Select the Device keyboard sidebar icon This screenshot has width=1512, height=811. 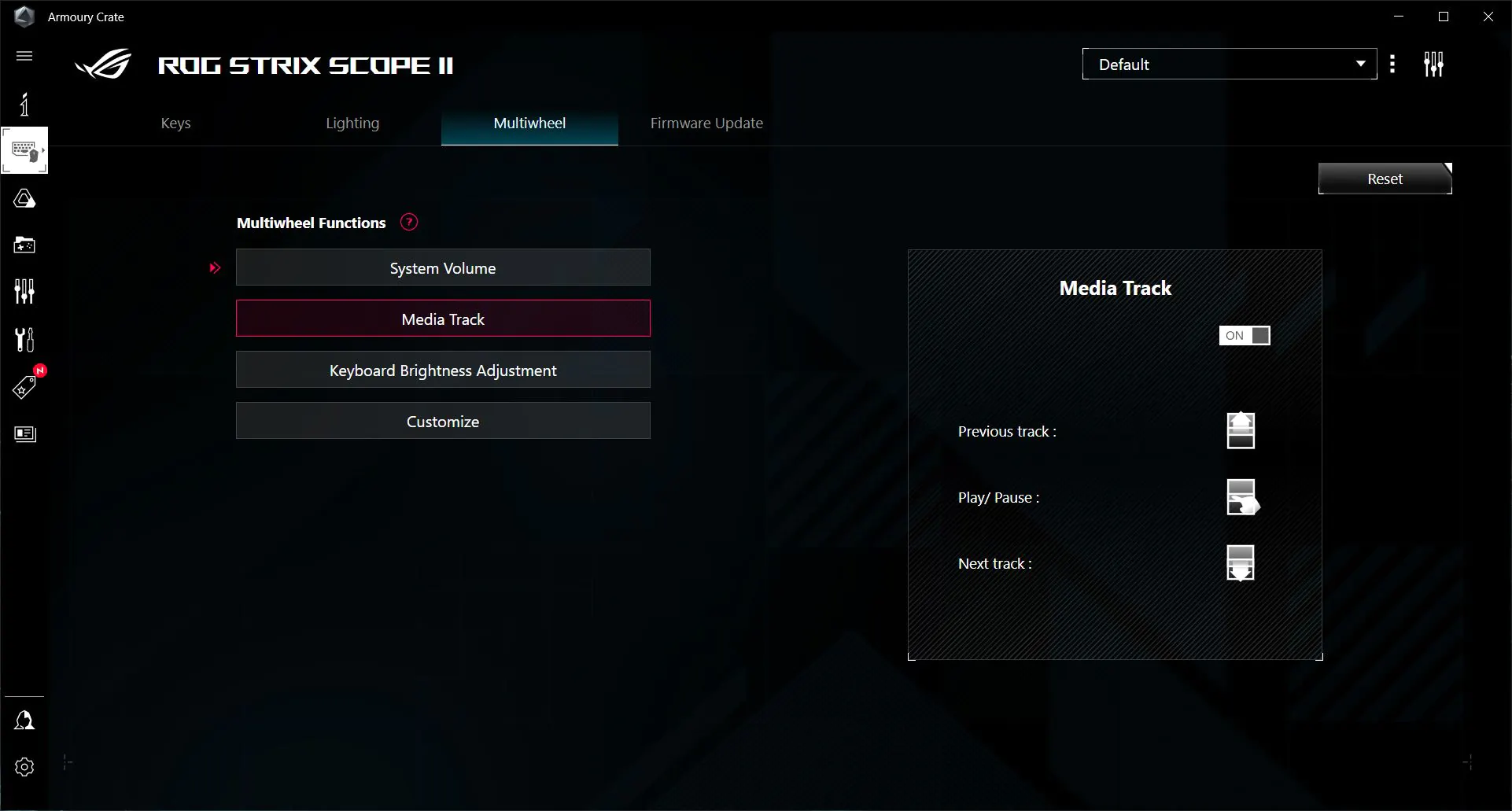24,150
